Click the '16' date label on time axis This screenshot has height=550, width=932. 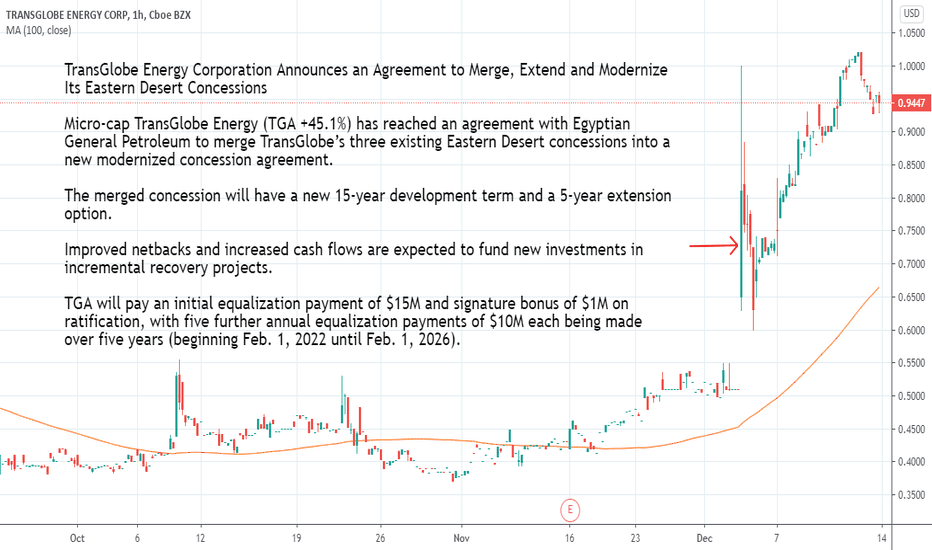pyautogui.click(x=569, y=538)
